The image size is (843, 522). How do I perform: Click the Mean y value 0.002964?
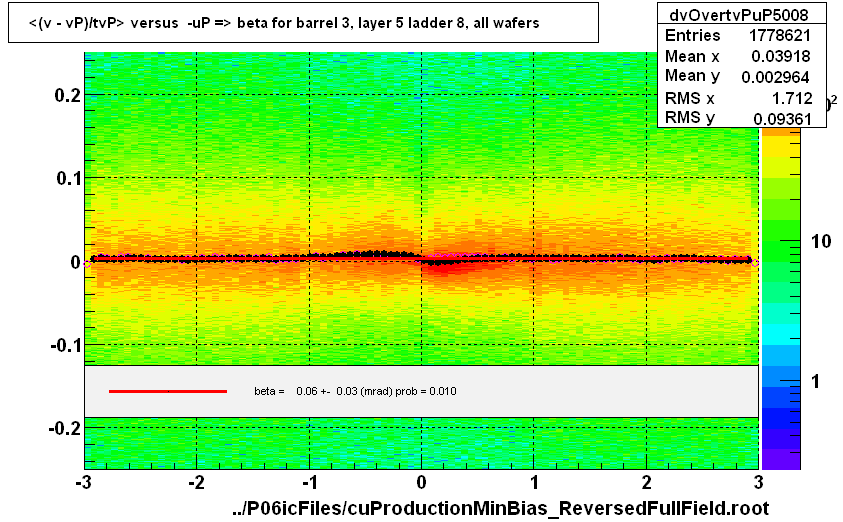pyautogui.click(x=775, y=77)
